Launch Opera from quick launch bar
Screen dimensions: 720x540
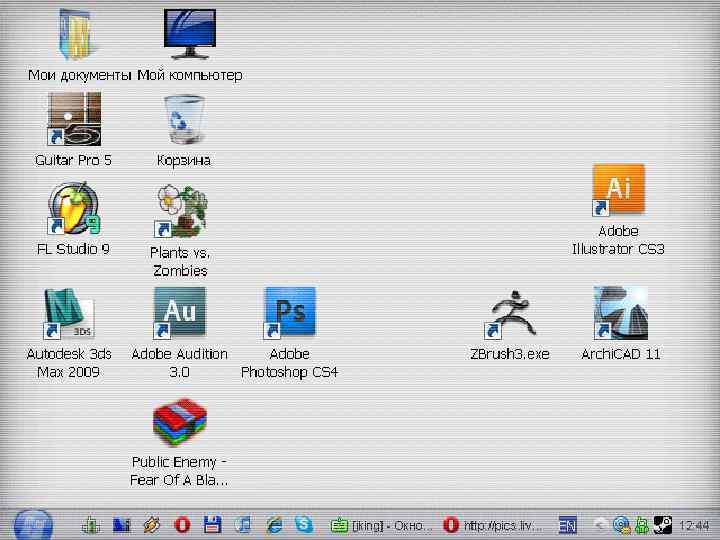pyautogui.click(x=182, y=524)
